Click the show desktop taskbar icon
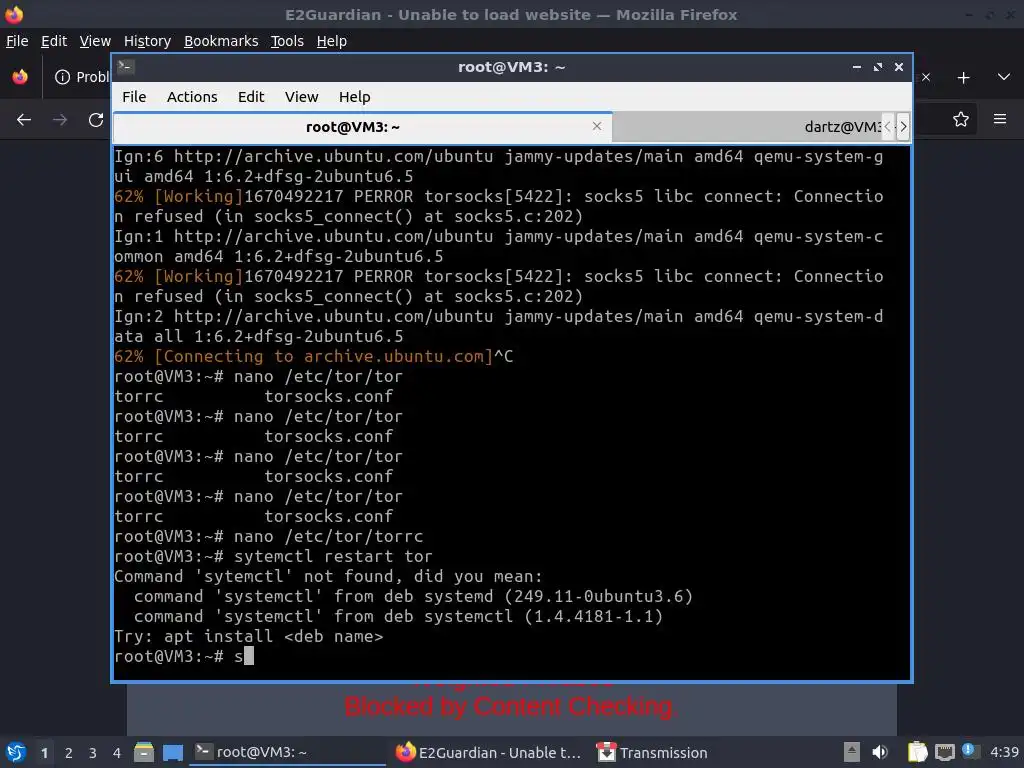 pyautogui.click(x=172, y=752)
